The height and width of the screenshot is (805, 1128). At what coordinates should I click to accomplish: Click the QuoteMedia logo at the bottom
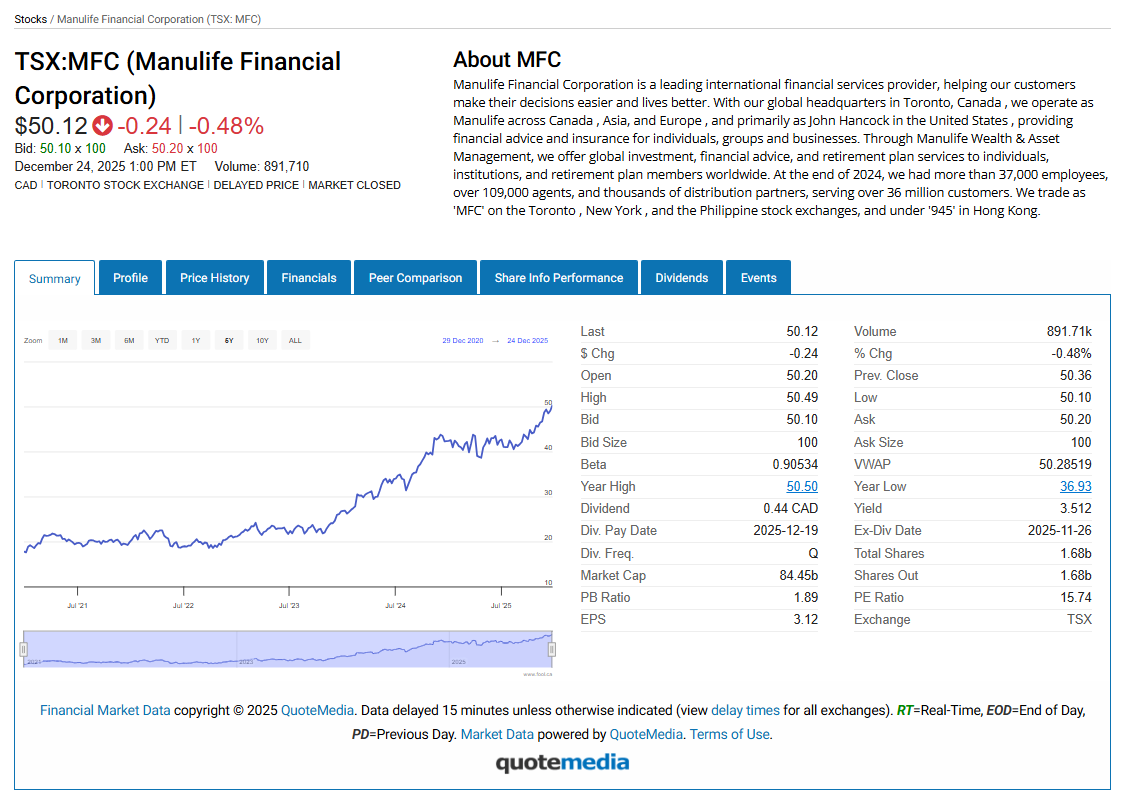[563, 763]
